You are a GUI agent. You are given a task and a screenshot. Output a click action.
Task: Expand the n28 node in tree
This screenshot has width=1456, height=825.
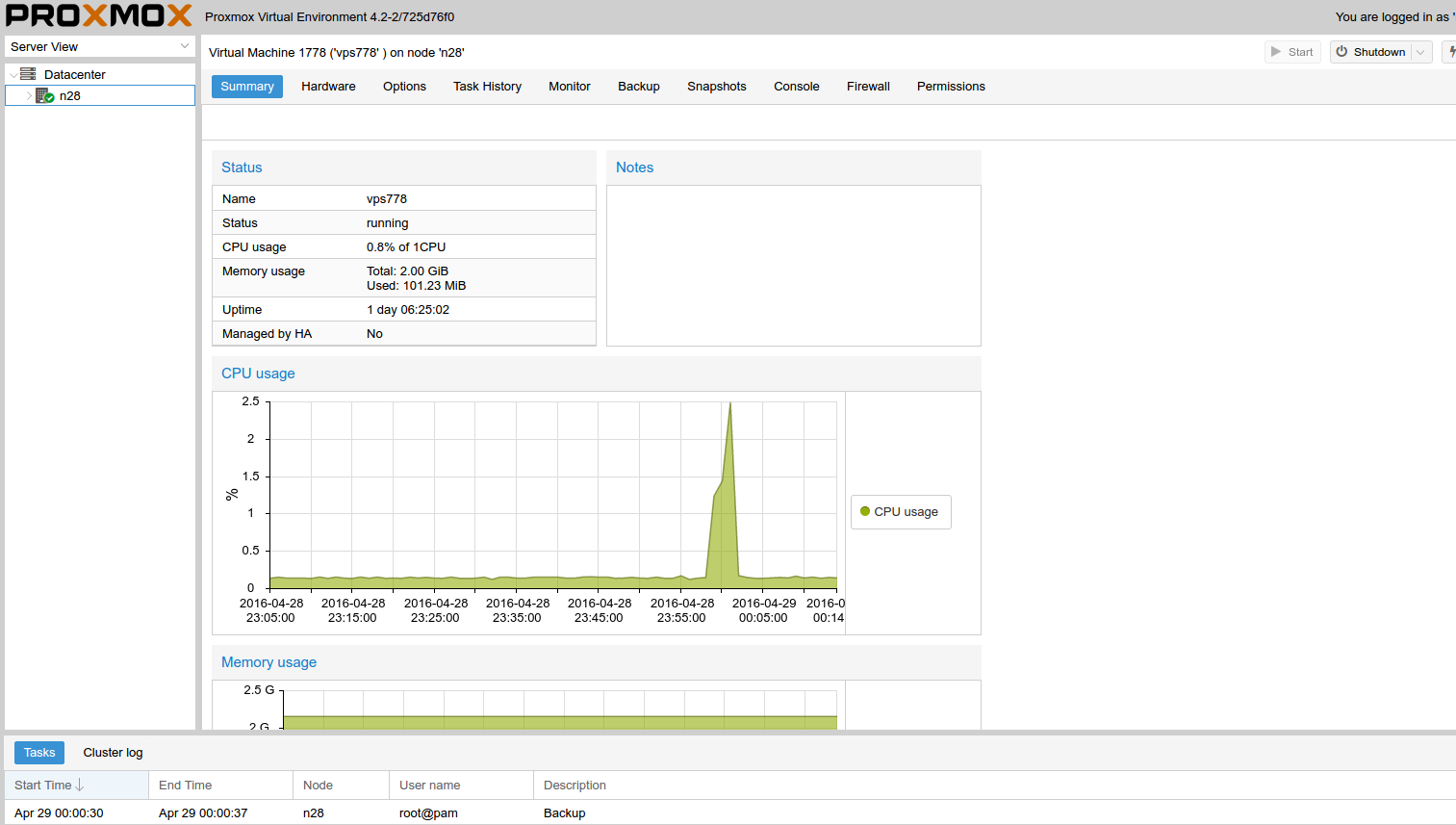tap(29, 96)
